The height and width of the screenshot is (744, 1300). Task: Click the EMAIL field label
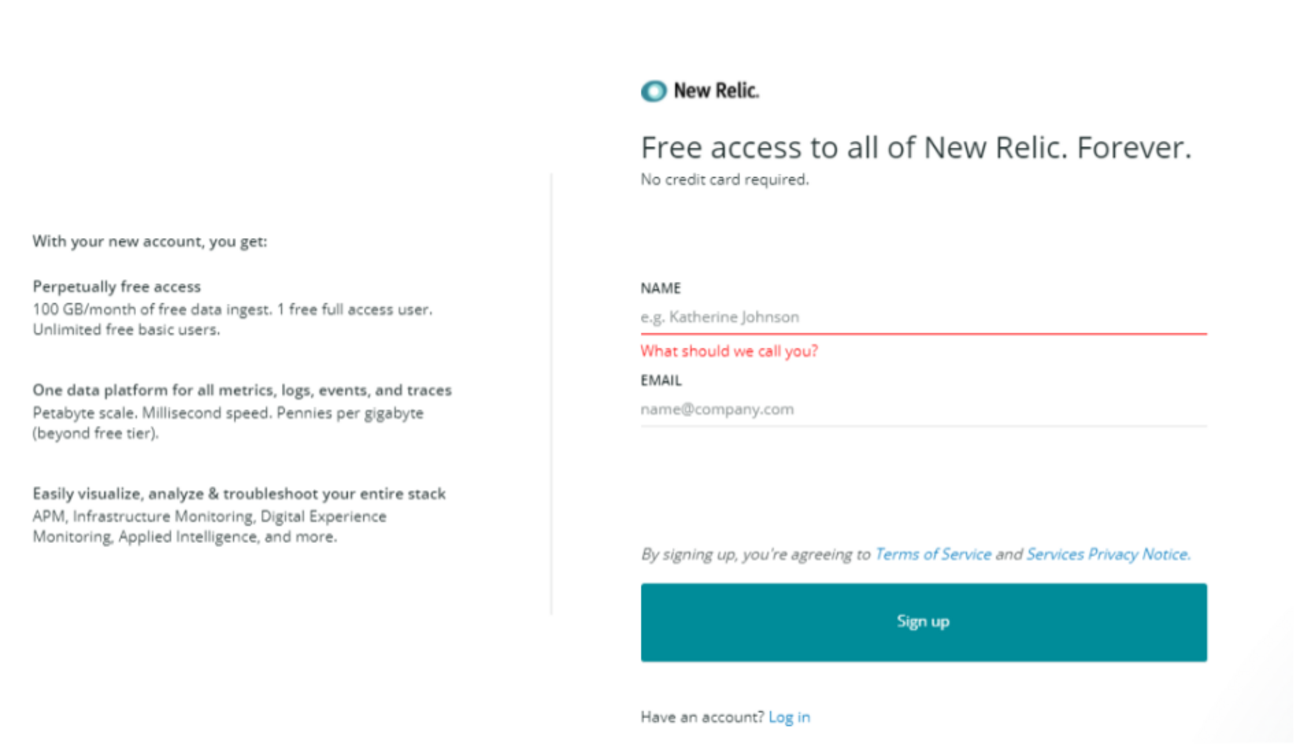[x=661, y=380]
